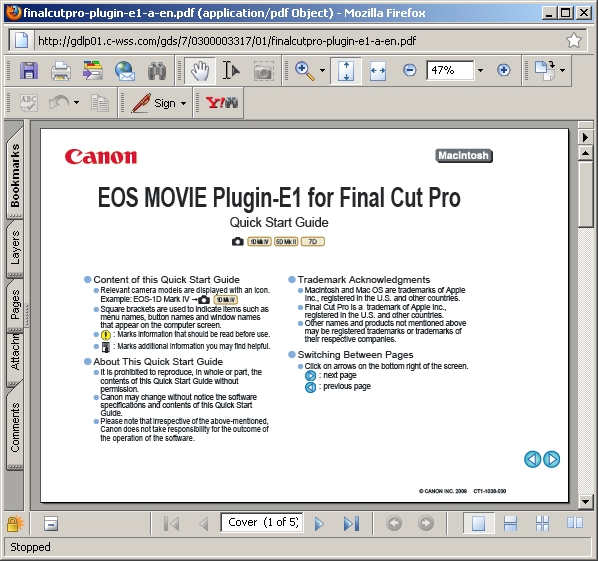Click the scrollbar down arrow
Screen dimensions: 598x561
tap(585, 501)
